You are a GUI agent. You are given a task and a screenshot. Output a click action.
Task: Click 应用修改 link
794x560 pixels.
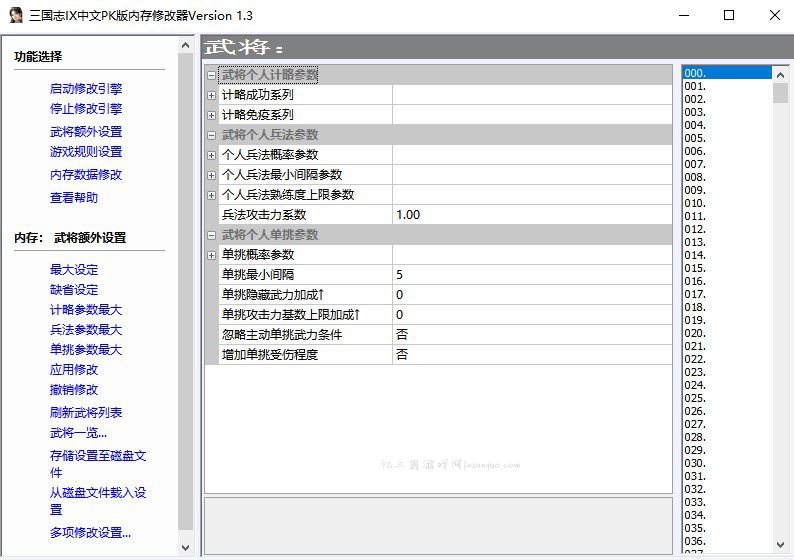tap(74, 370)
